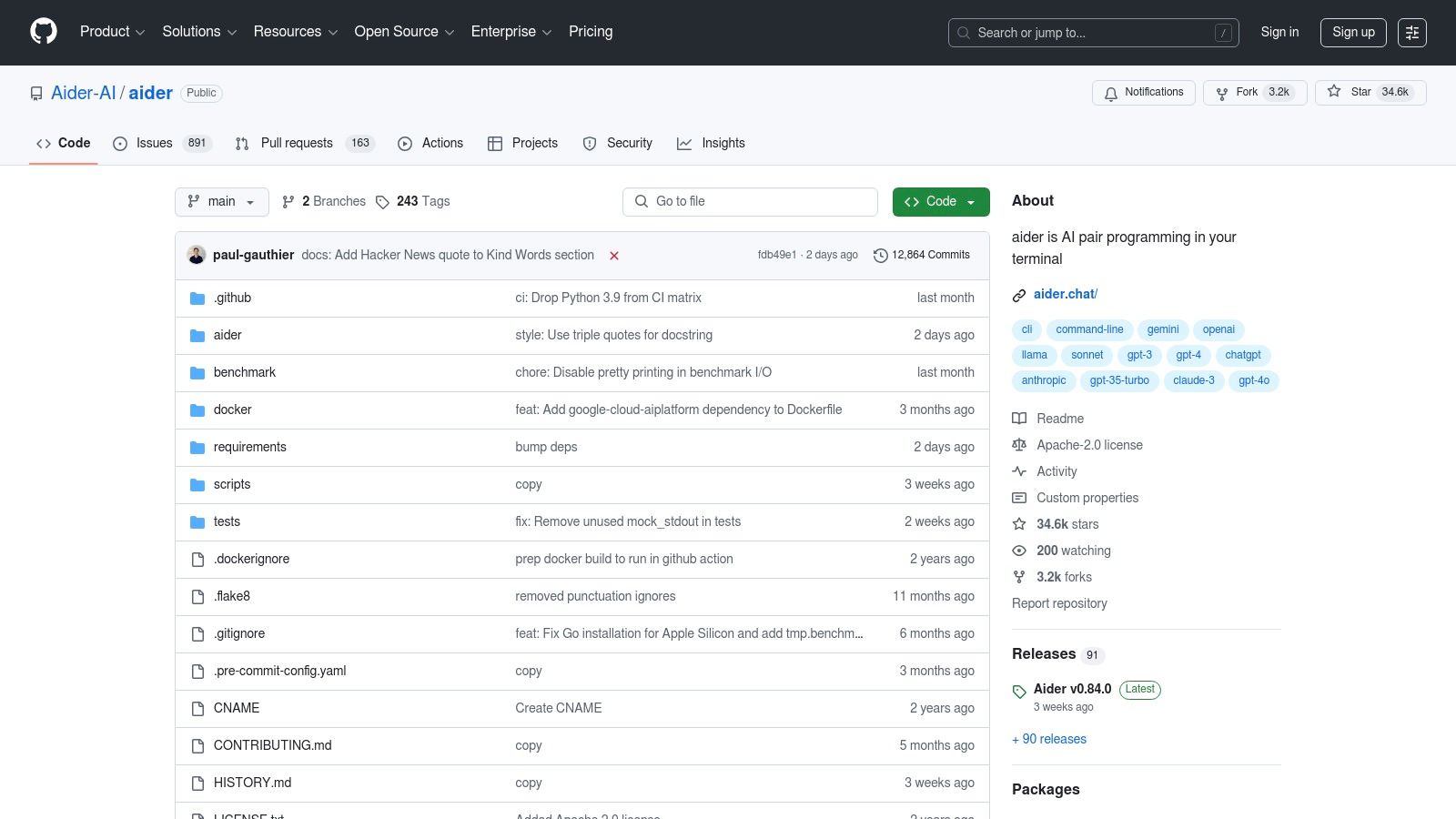This screenshot has height=819, width=1456.
Task: Switch to the Insights tab
Action: (711, 144)
